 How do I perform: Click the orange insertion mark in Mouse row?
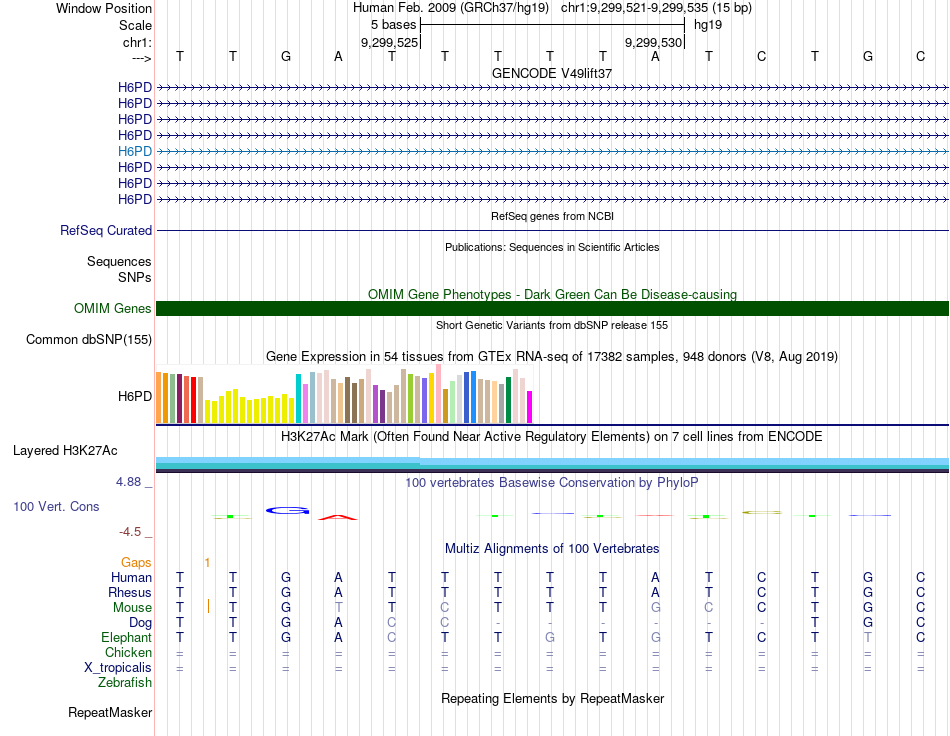pyautogui.click(x=208, y=606)
